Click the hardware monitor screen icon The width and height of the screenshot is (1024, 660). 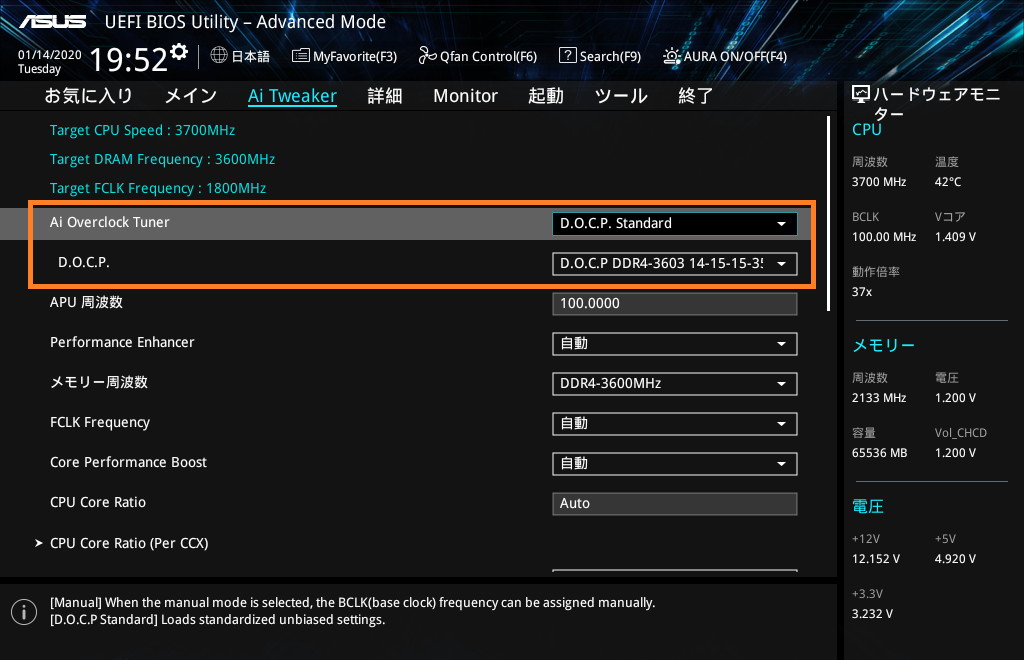pyautogui.click(x=861, y=95)
